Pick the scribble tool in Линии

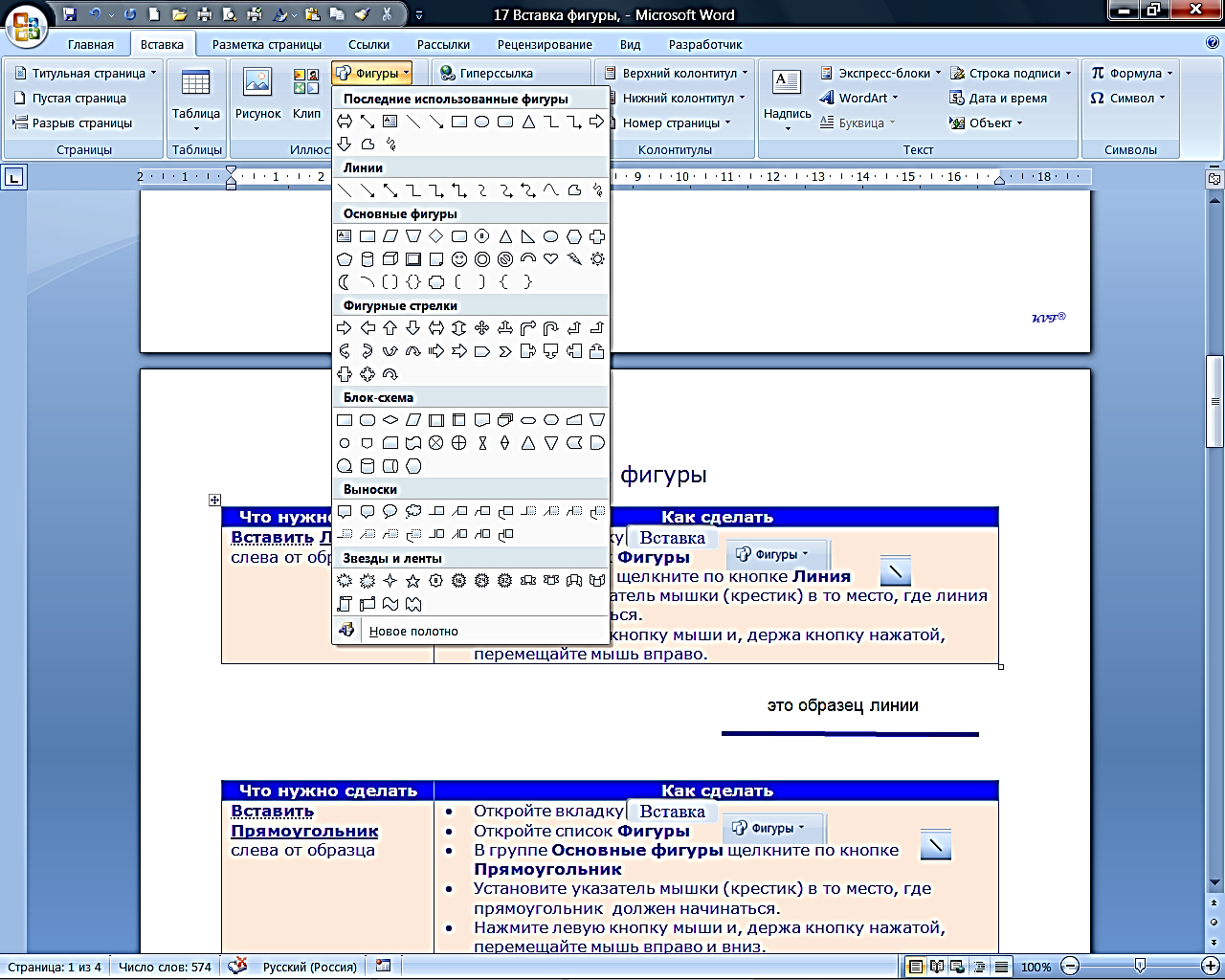(597, 190)
